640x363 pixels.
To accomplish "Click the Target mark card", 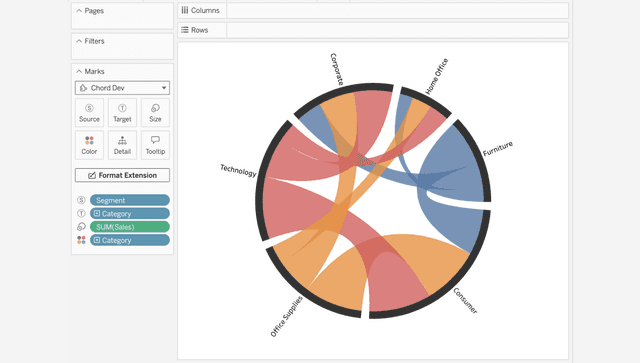I will point(122,112).
